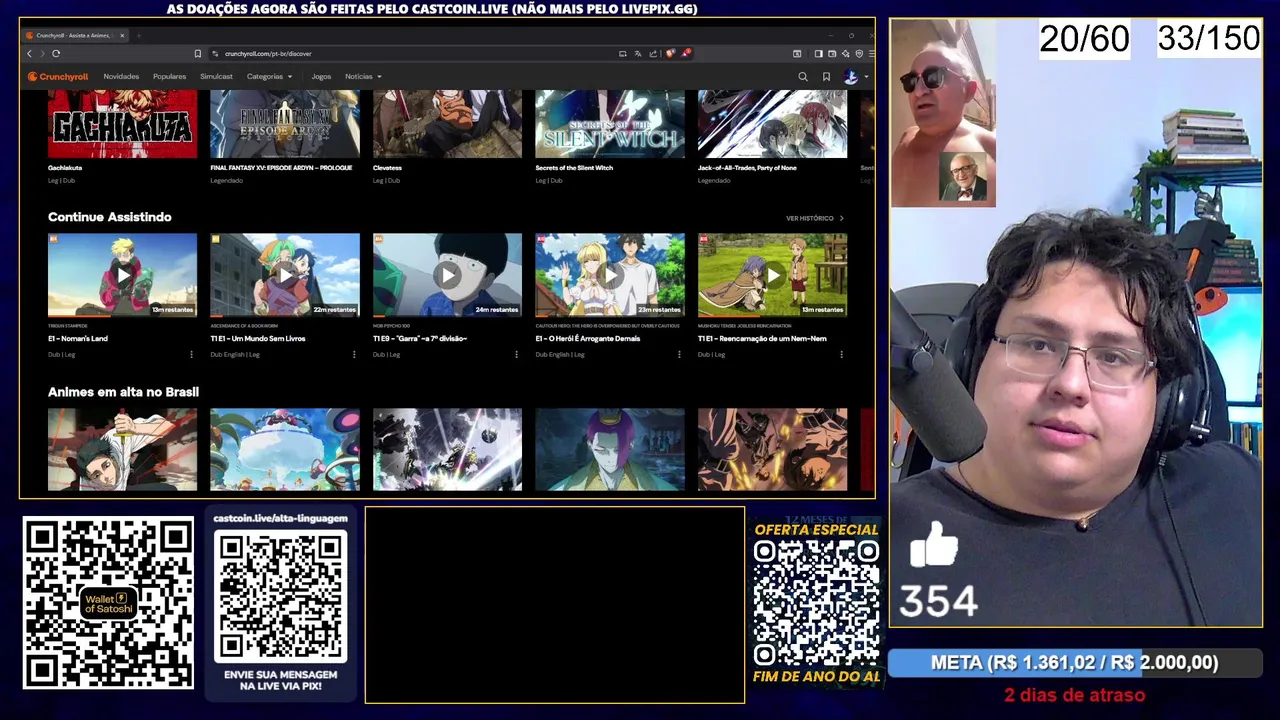Click the Crunchyroll logo

[58, 76]
